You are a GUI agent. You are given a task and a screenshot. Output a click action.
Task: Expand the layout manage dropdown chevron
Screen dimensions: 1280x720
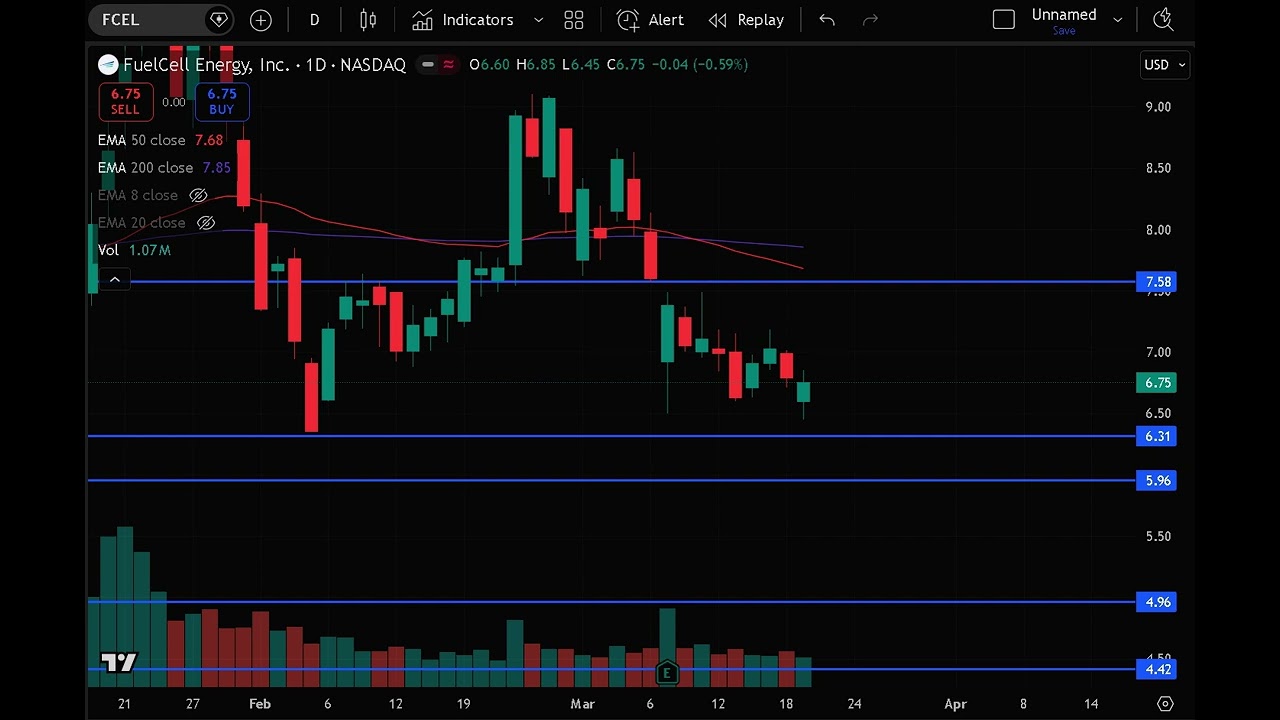1118,20
